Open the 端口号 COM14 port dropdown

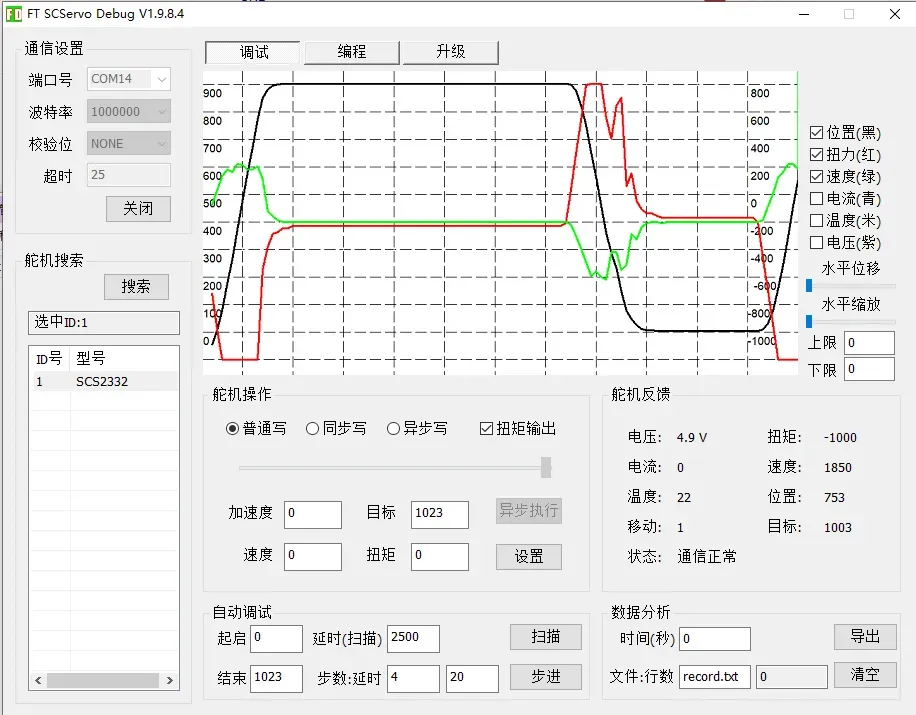129,79
